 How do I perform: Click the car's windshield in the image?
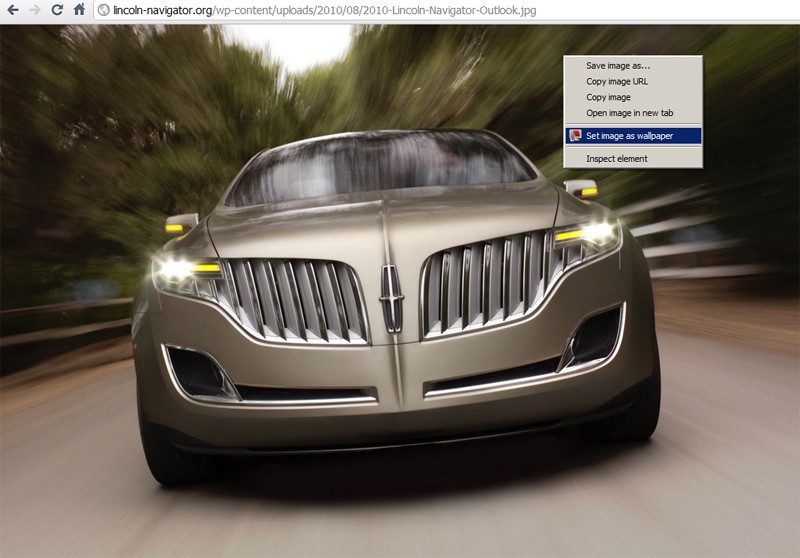380,168
